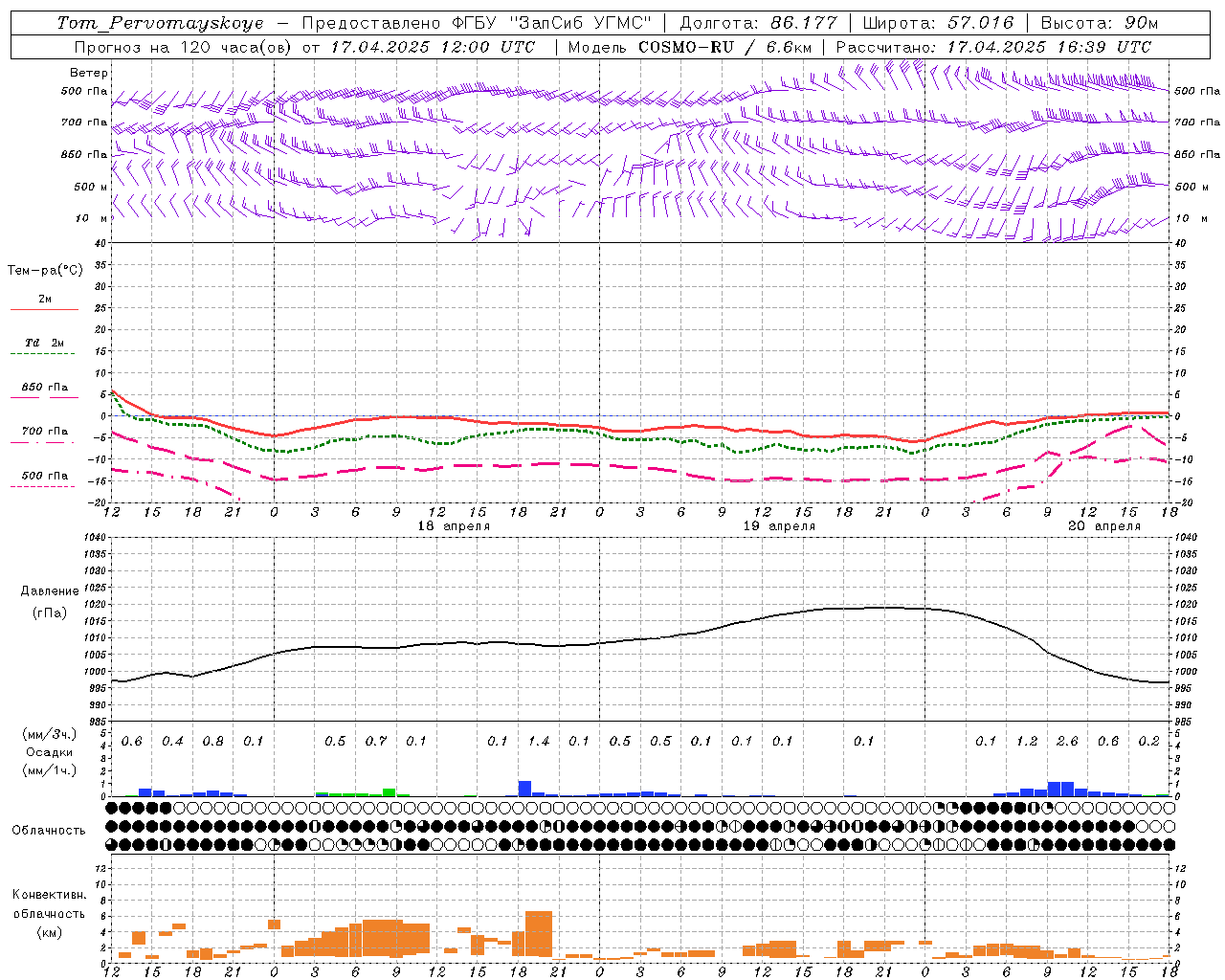Select the (мм/3ч.) unit label
The image size is (1225, 980).
click(x=49, y=734)
